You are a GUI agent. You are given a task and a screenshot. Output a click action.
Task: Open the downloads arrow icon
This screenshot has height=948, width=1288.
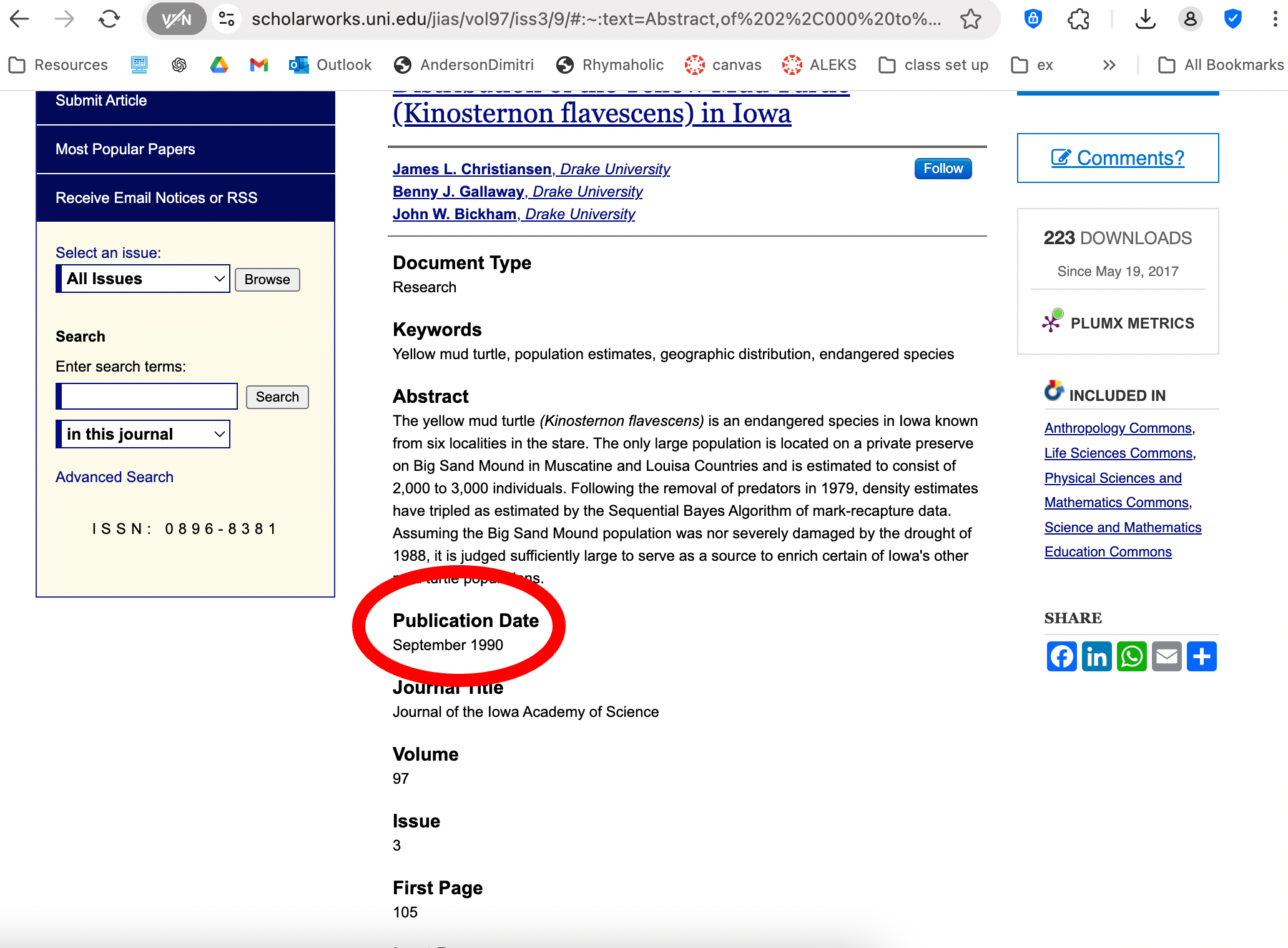point(1145,19)
